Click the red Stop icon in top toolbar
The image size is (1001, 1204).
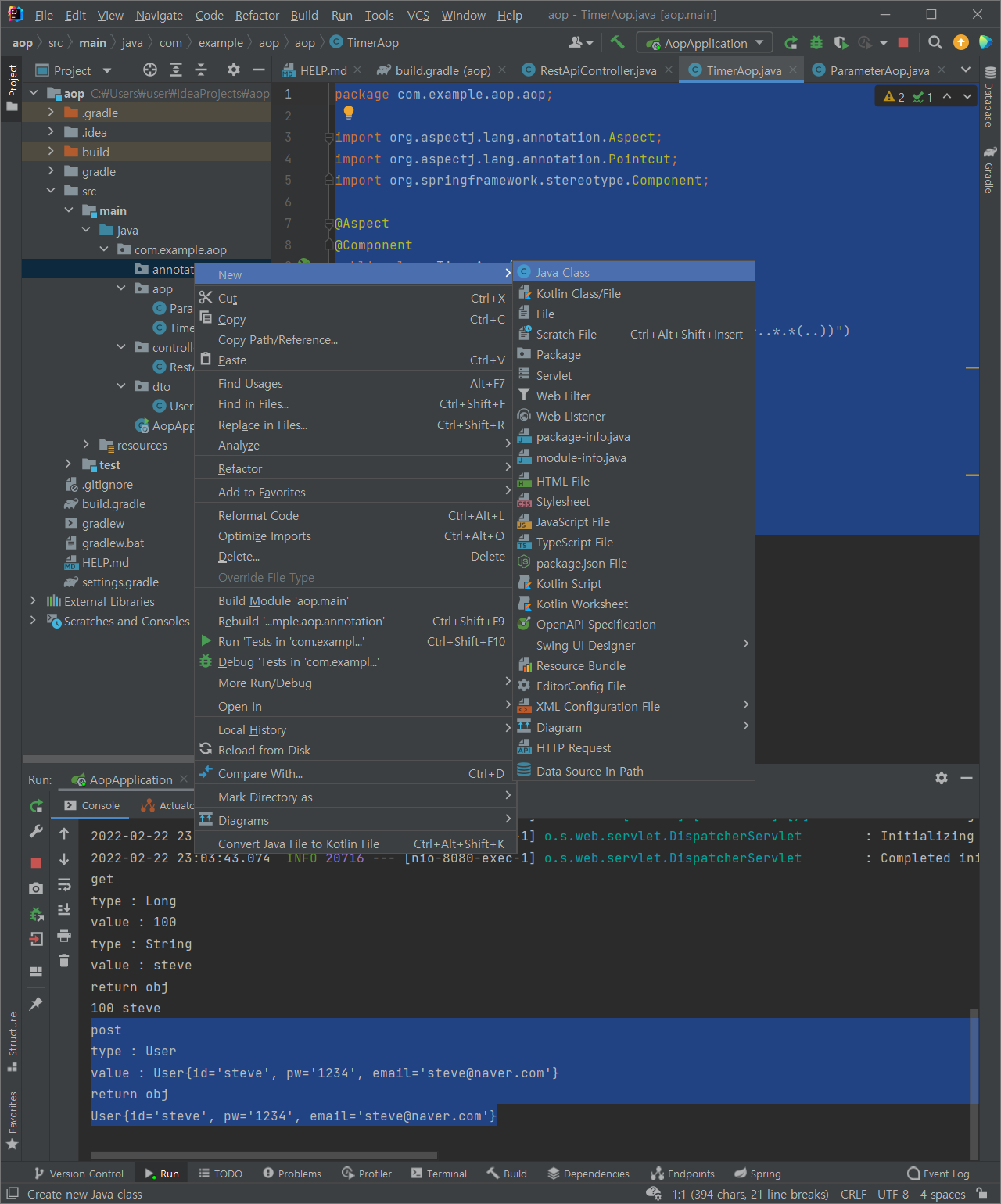coord(903,42)
